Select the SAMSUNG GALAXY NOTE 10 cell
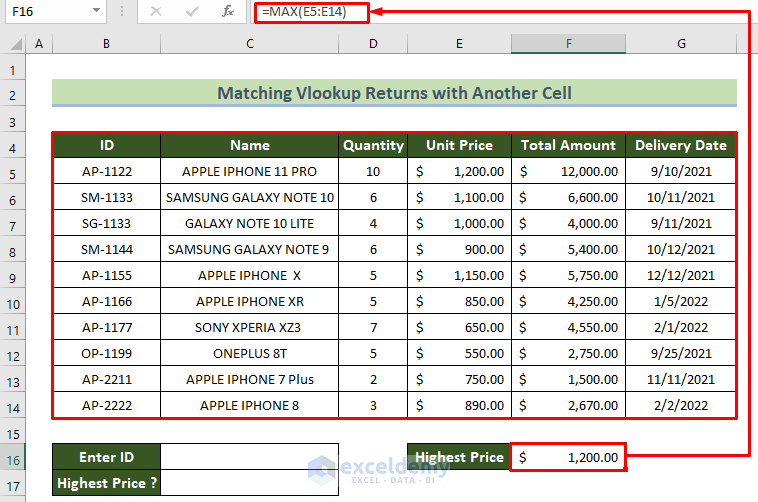The height and width of the screenshot is (502, 758). point(249,197)
